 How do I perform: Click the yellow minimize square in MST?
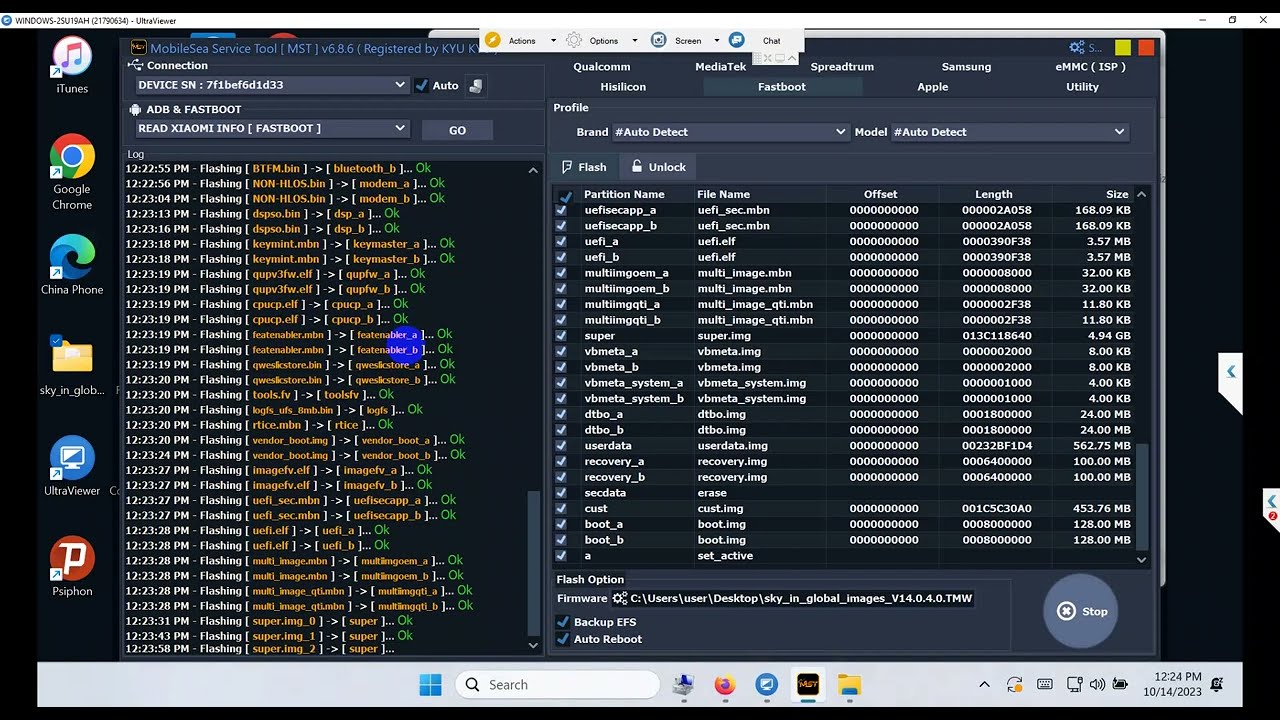click(1123, 47)
